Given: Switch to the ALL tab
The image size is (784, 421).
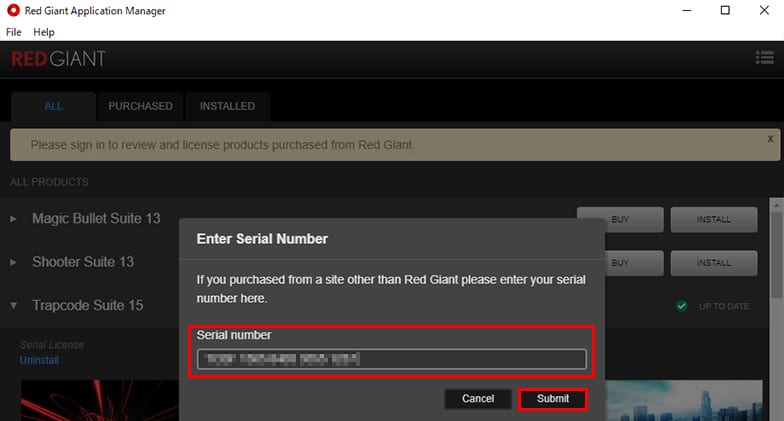Looking at the screenshot, I should click(x=54, y=106).
